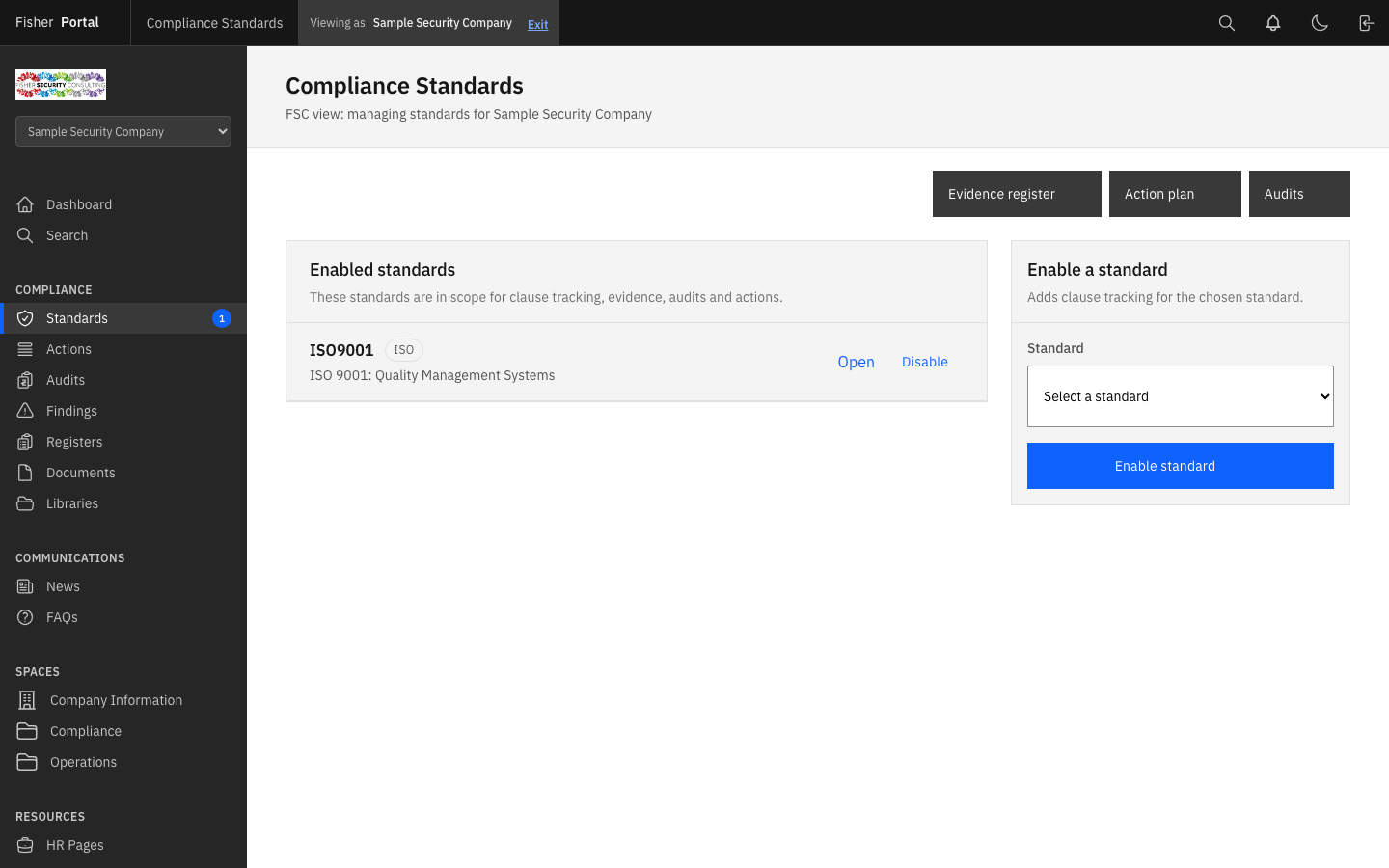Exit the Sample Security Company view
1389x868 pixels.
tap(537, 23)
